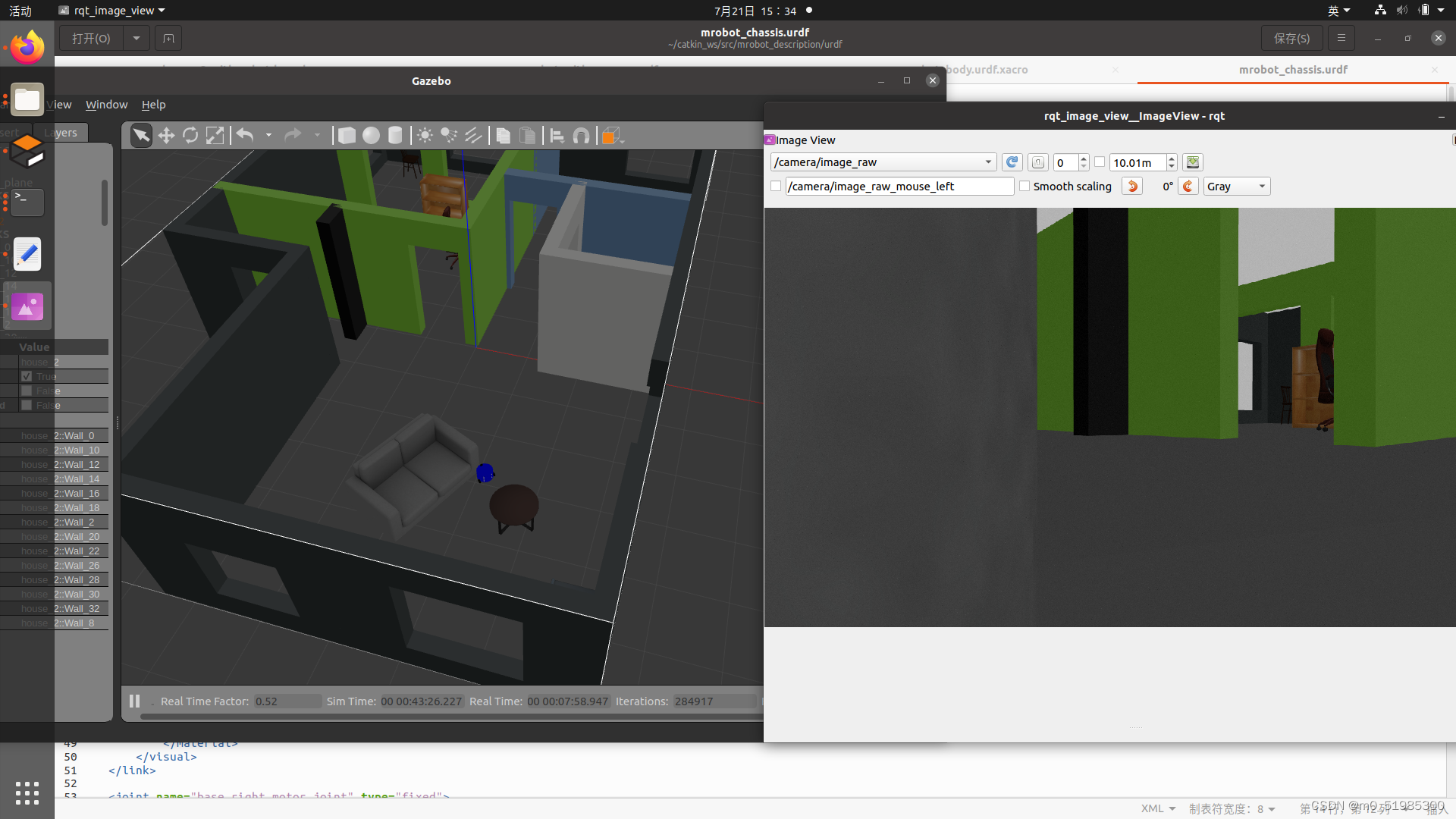Open the Gray color scheme dropdown
Viewport: 1456px width, 819px height.
click(1237, 187)
